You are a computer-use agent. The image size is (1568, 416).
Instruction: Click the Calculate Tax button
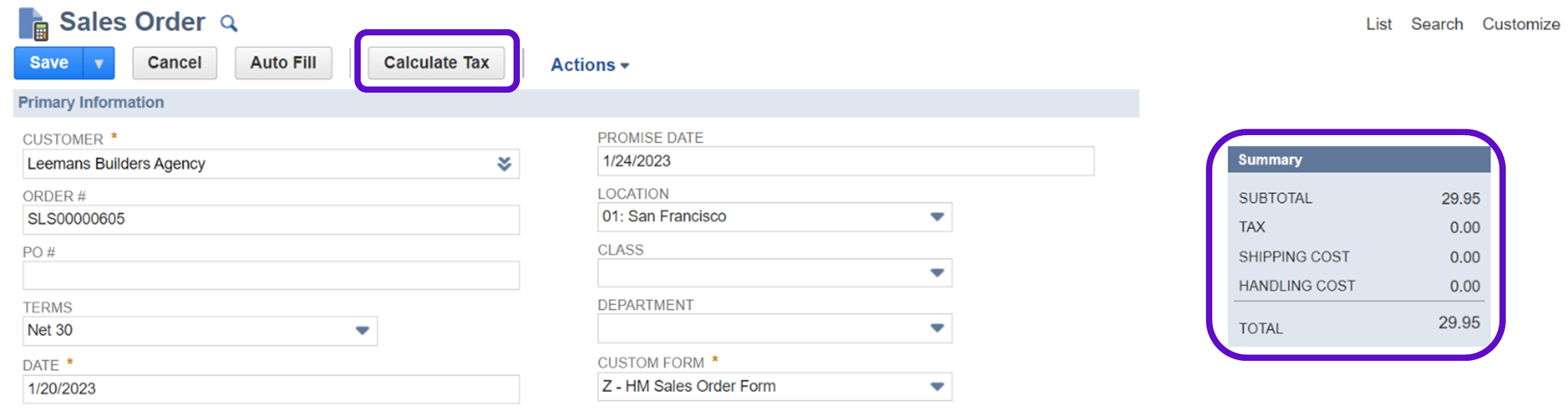click(436, 63)
